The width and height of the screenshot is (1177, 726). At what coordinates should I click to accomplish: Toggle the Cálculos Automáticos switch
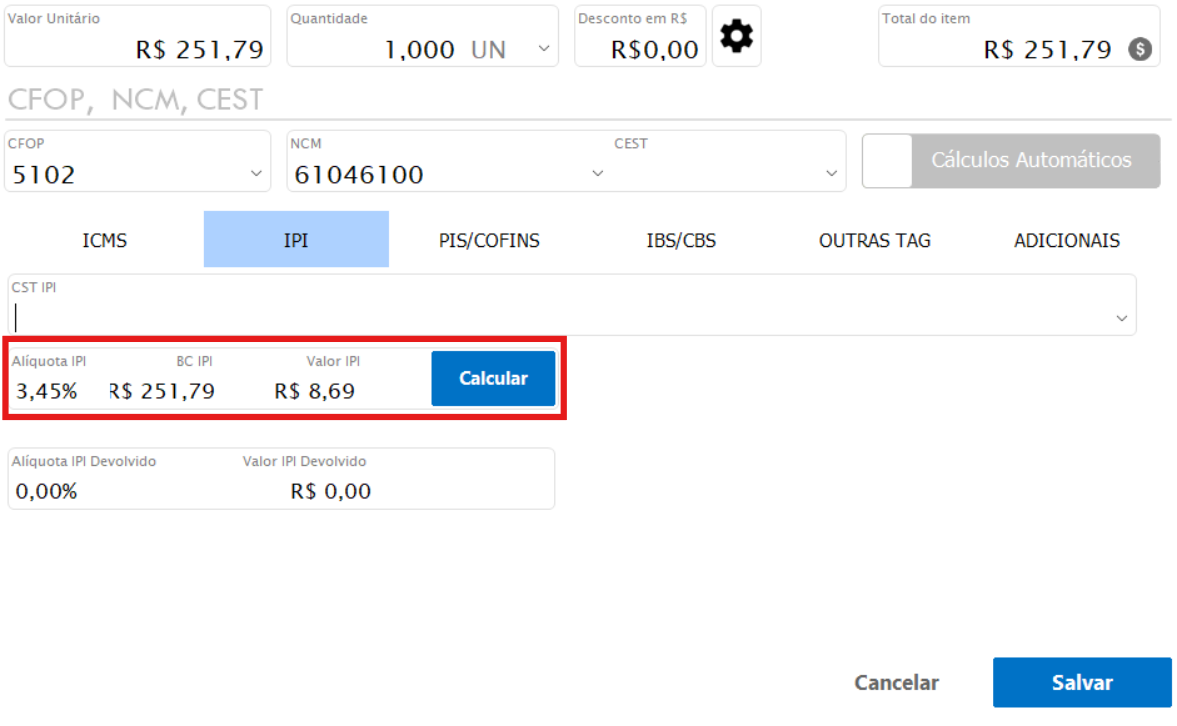point(887,161)
